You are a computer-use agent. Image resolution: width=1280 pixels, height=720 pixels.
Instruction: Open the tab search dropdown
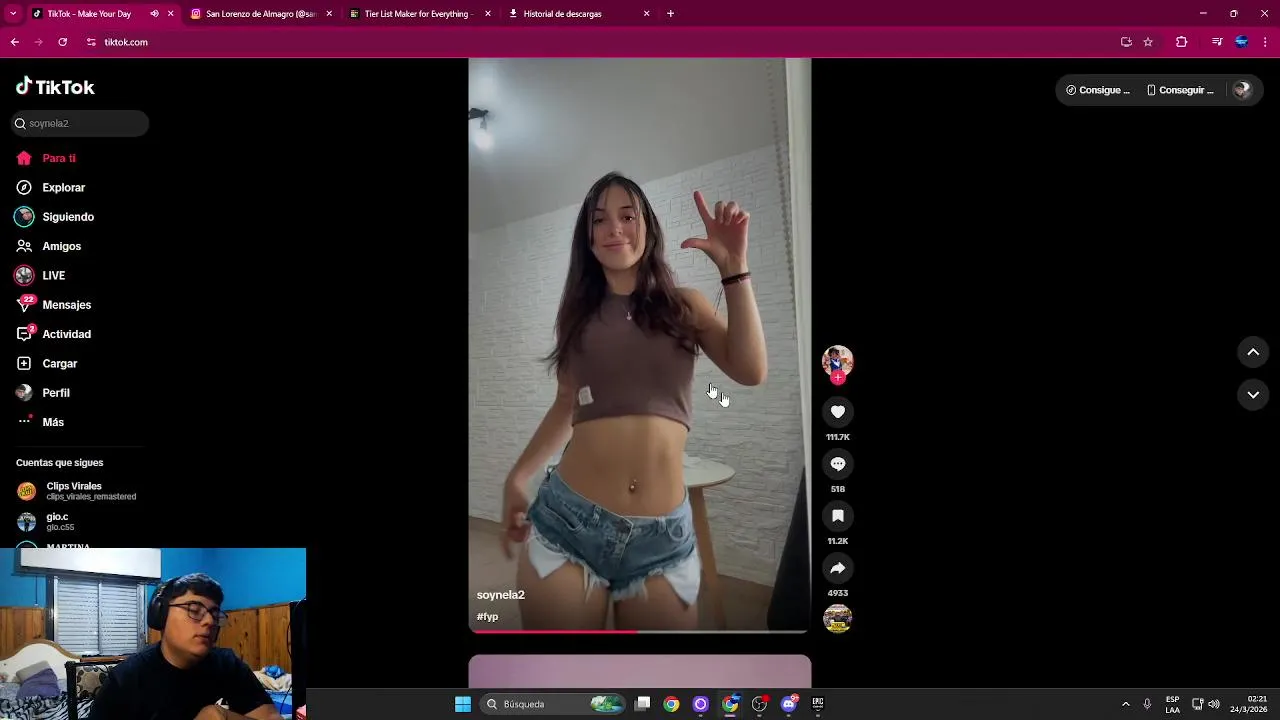click(13, 14)
